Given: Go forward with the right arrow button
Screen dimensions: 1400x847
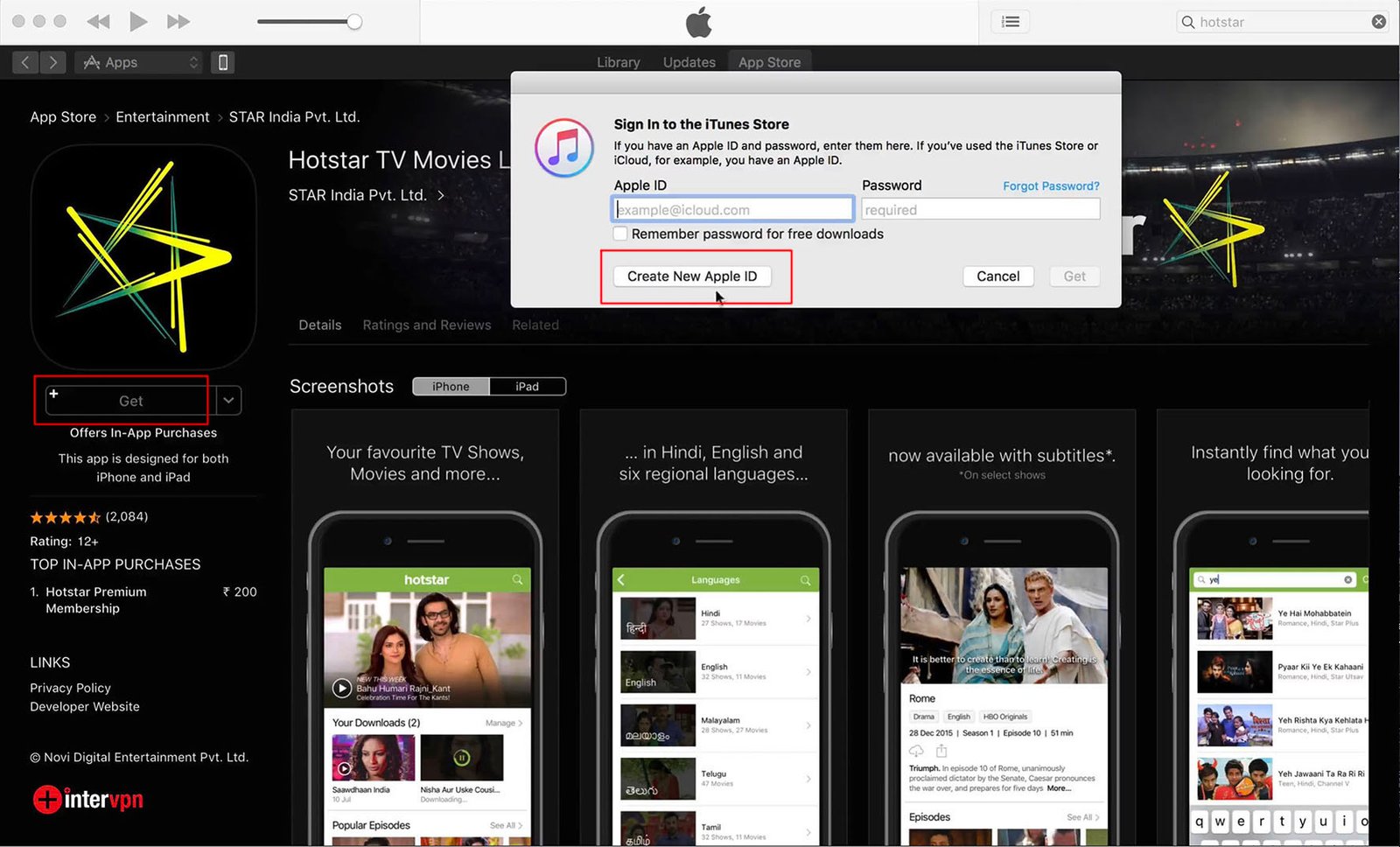Looking at the screenshot, I should coord(53,62).
